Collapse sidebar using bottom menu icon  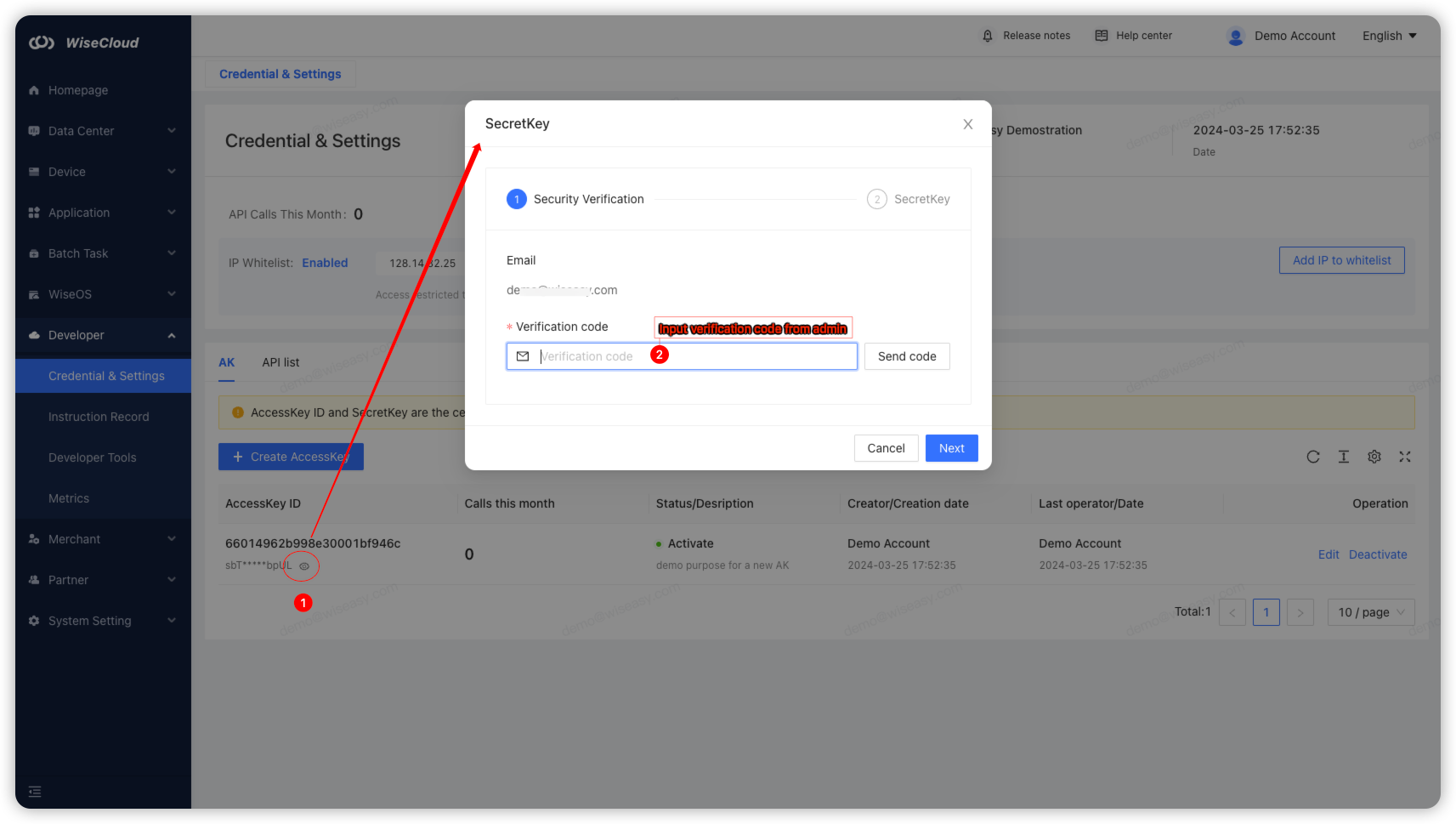35,792
